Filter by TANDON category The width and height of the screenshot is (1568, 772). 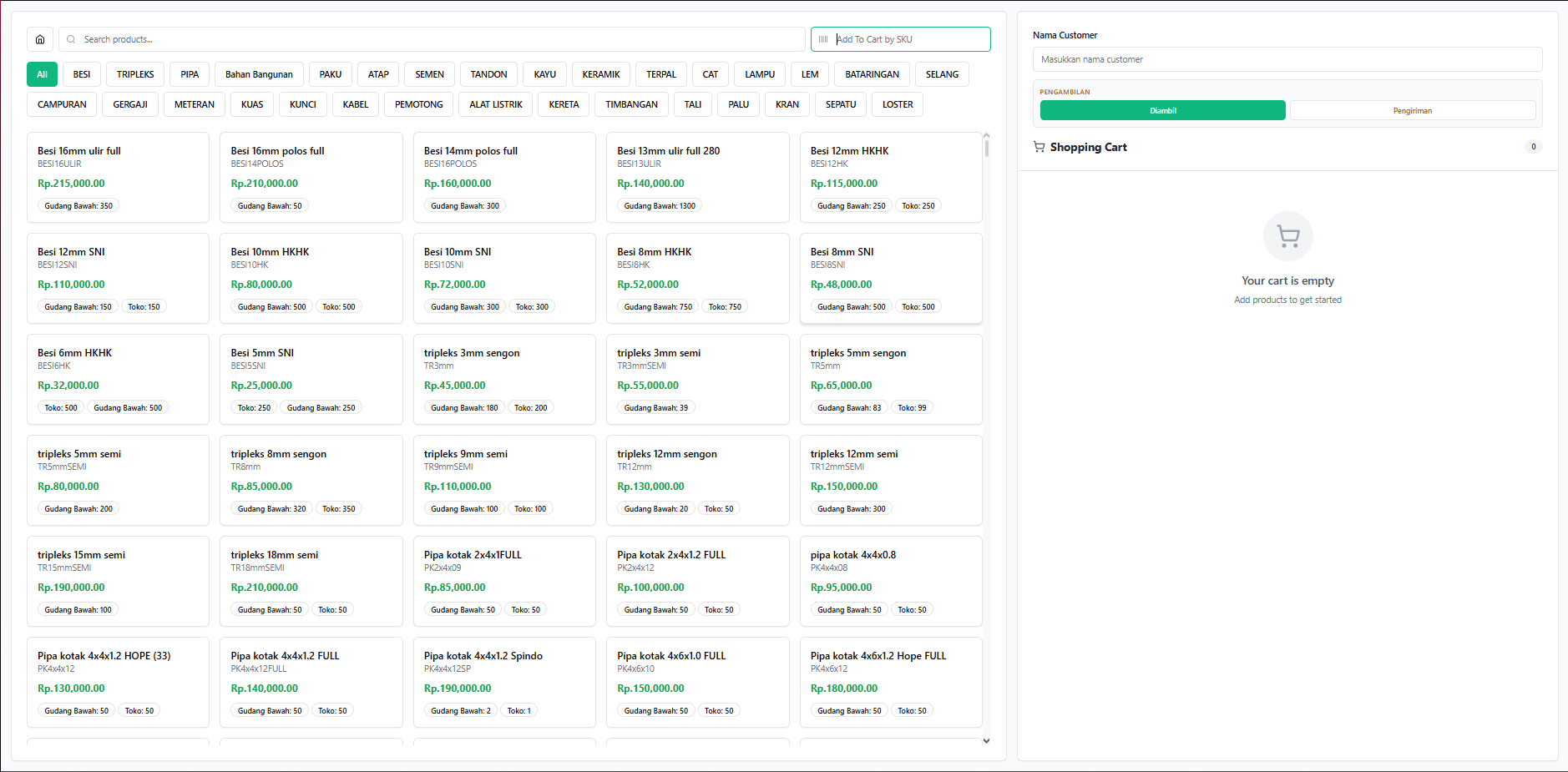(x=488, y=74)
